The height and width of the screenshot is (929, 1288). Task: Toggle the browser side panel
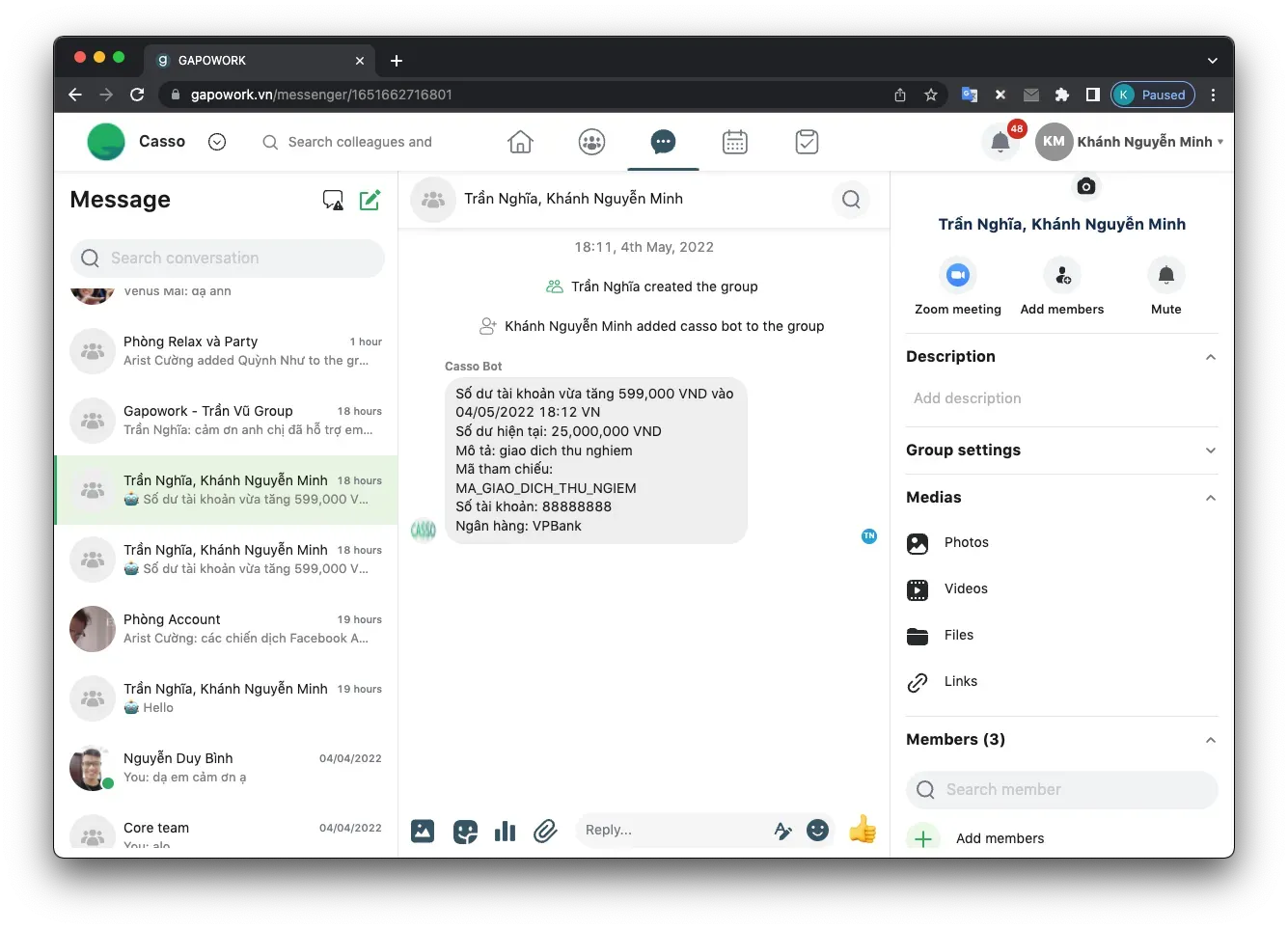[1092, 95]
